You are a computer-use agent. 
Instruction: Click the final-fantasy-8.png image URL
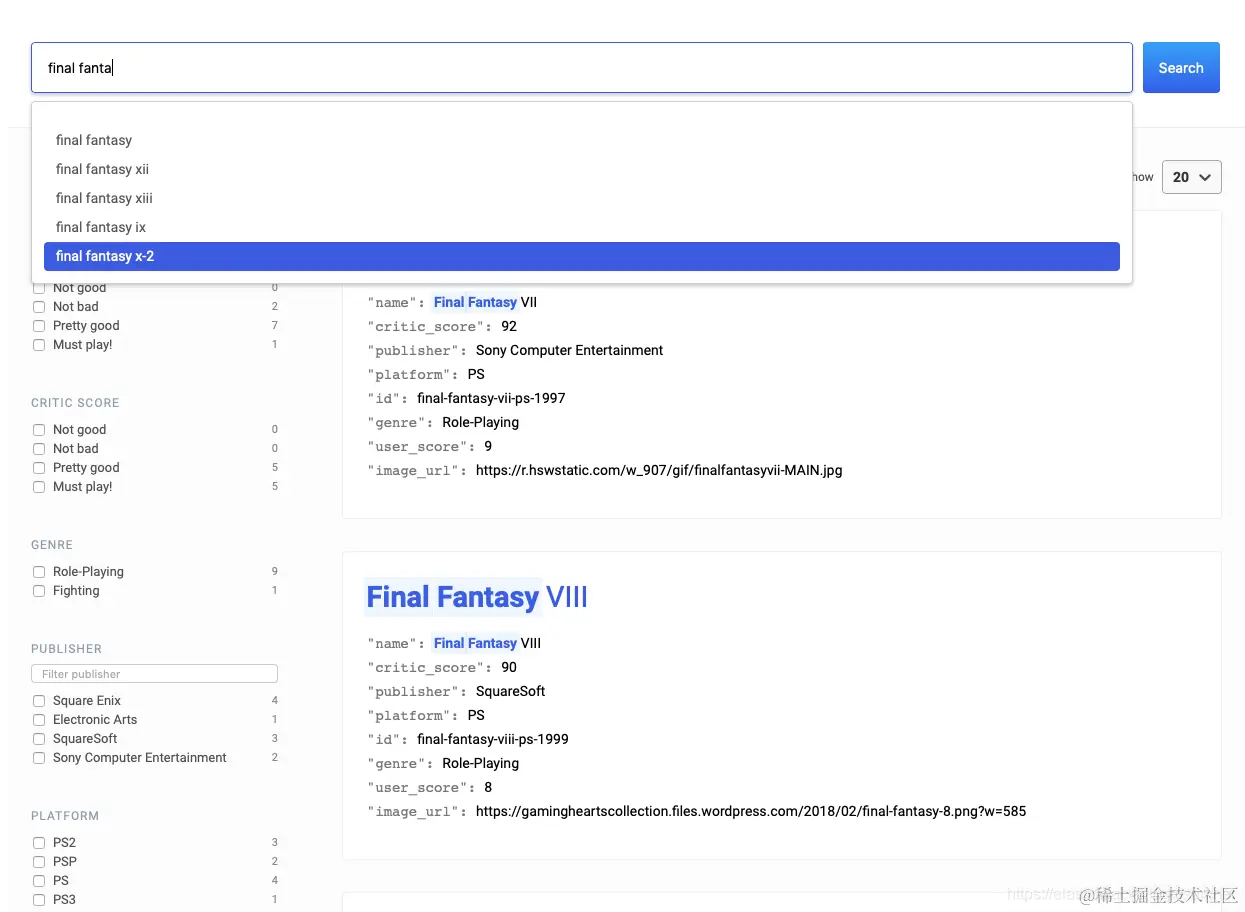751,811
